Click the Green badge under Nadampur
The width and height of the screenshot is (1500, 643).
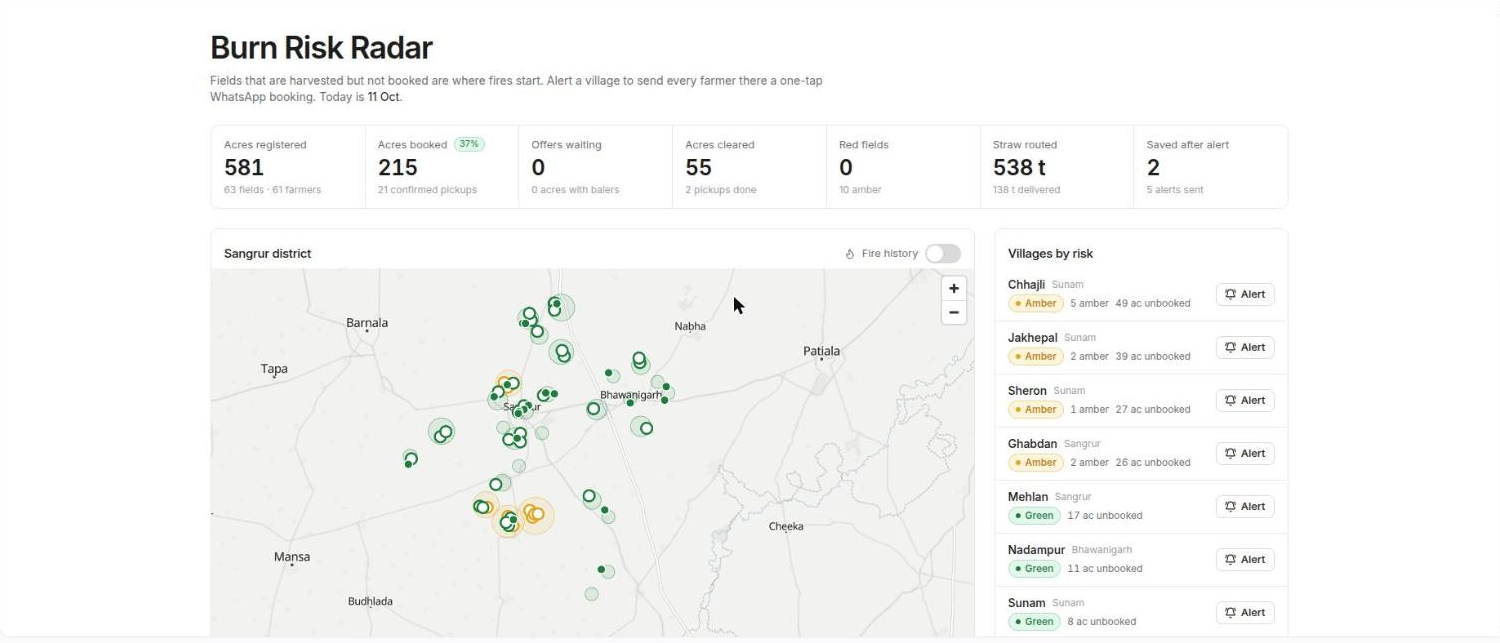1034,568
